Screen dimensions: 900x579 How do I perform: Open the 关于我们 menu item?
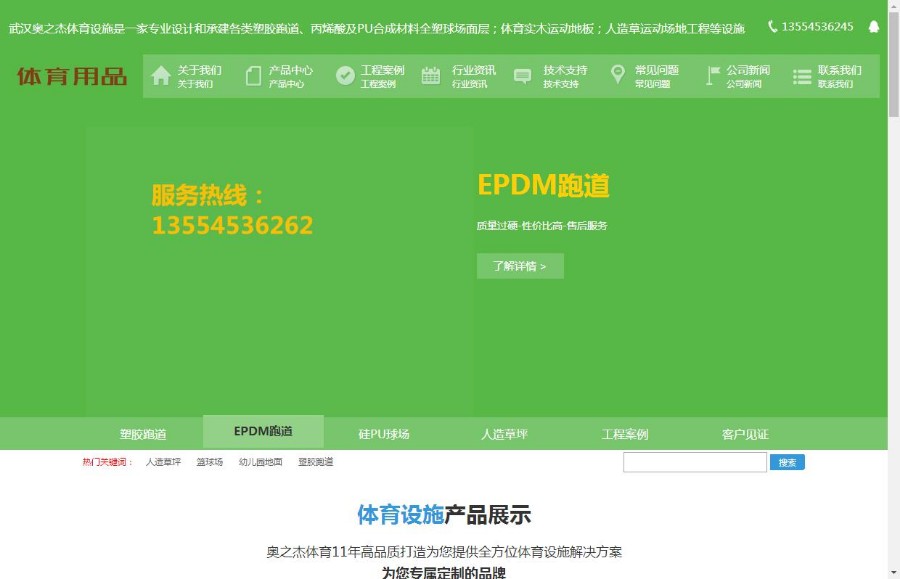coord(199,76)
